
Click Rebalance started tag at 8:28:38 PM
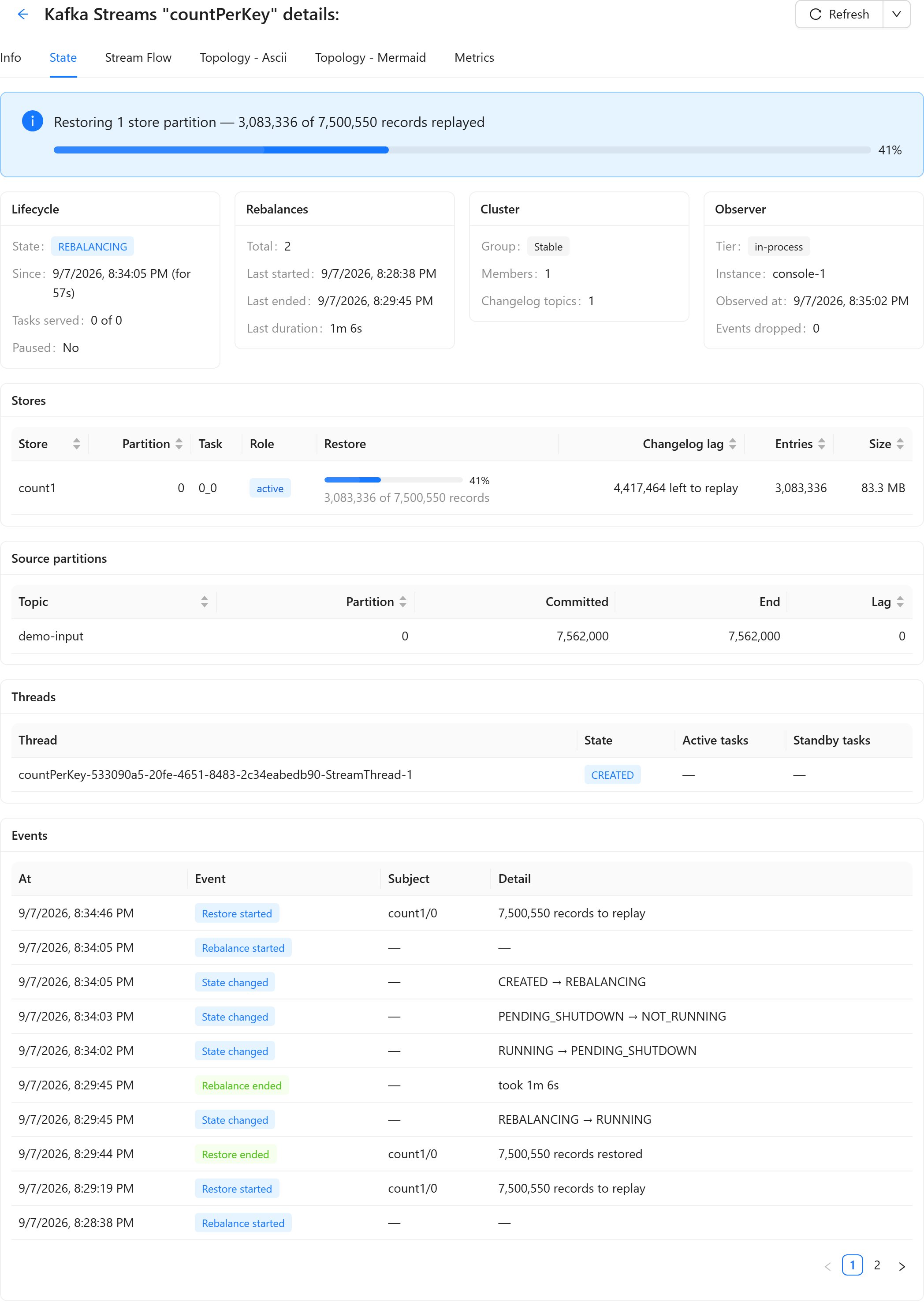243,1223
